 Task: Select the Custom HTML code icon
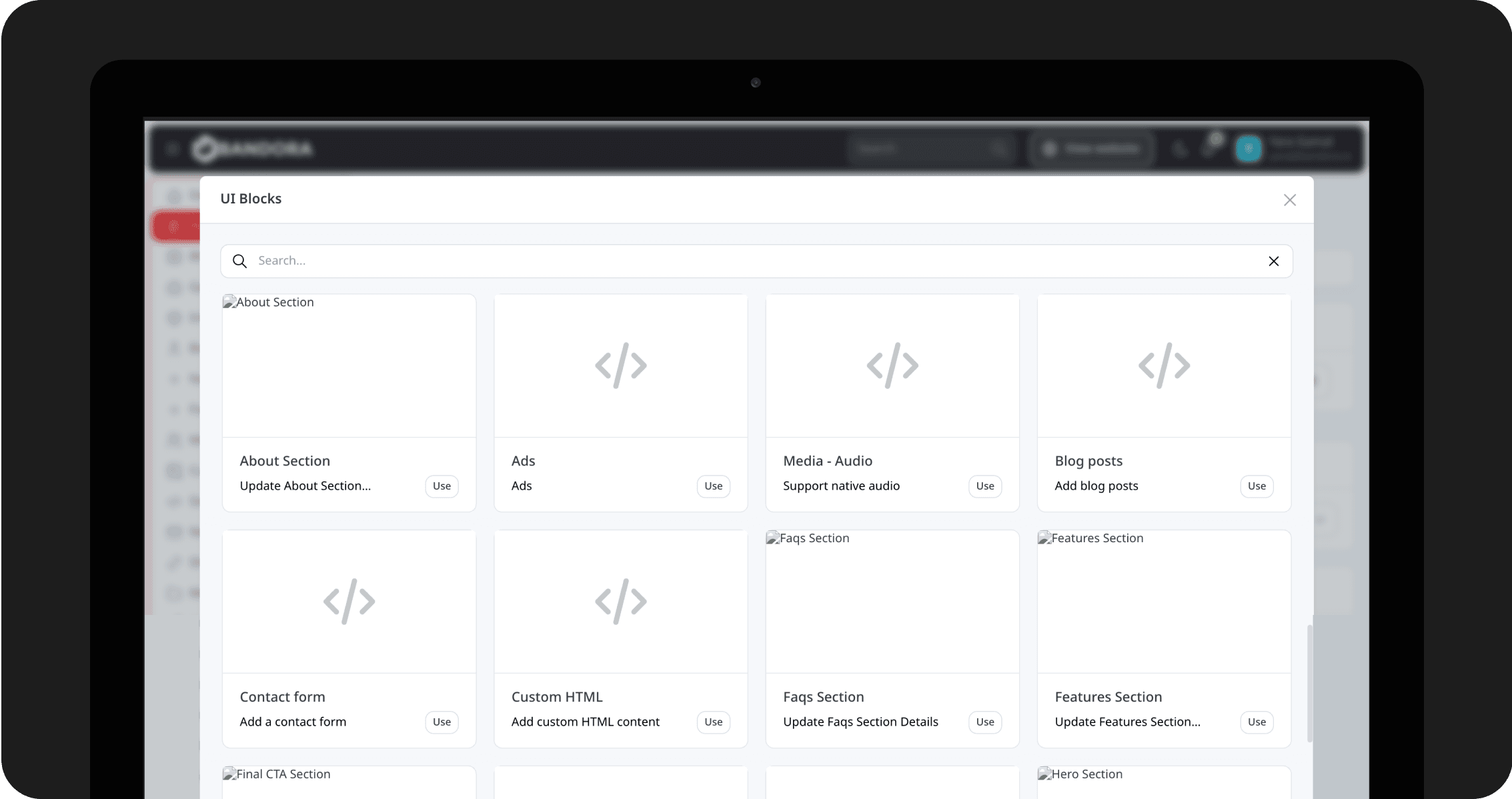pos(621,602)
